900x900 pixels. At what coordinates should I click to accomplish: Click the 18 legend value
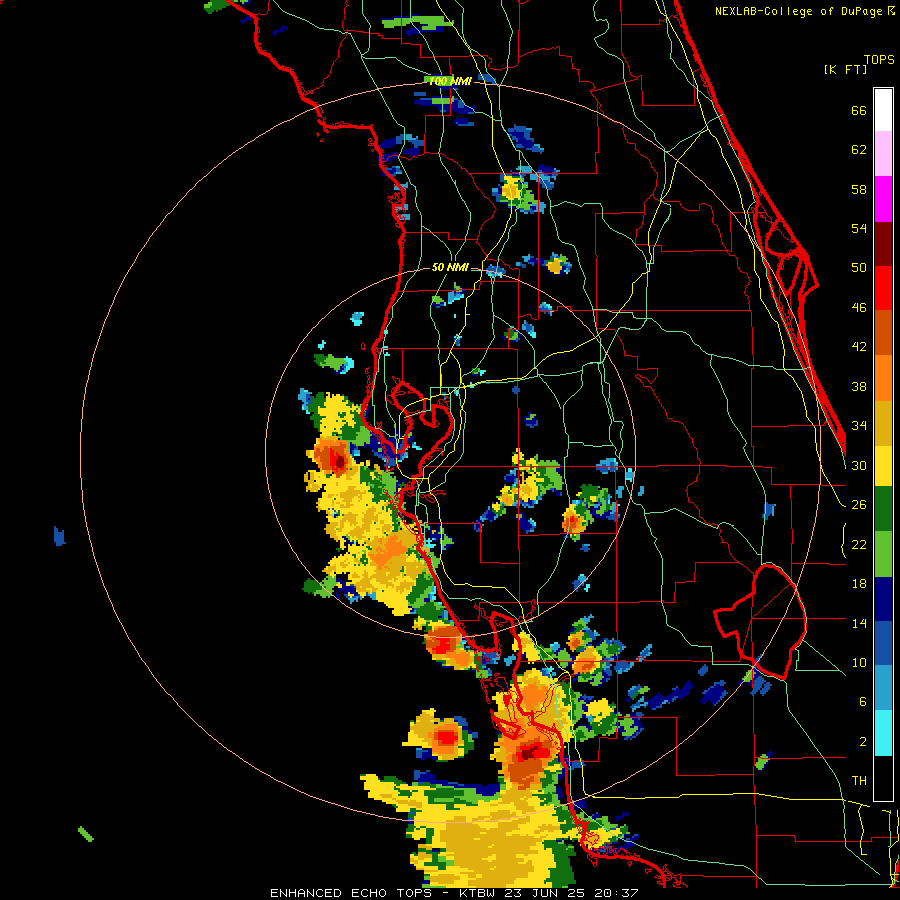859,584
